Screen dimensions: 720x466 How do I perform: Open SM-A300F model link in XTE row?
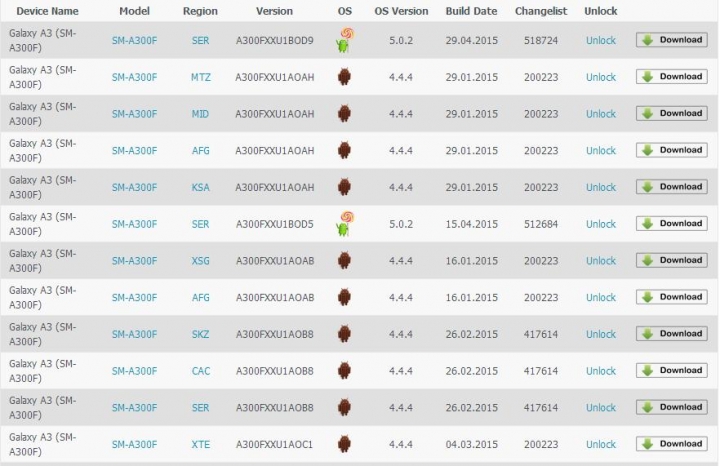click(134, 444)
